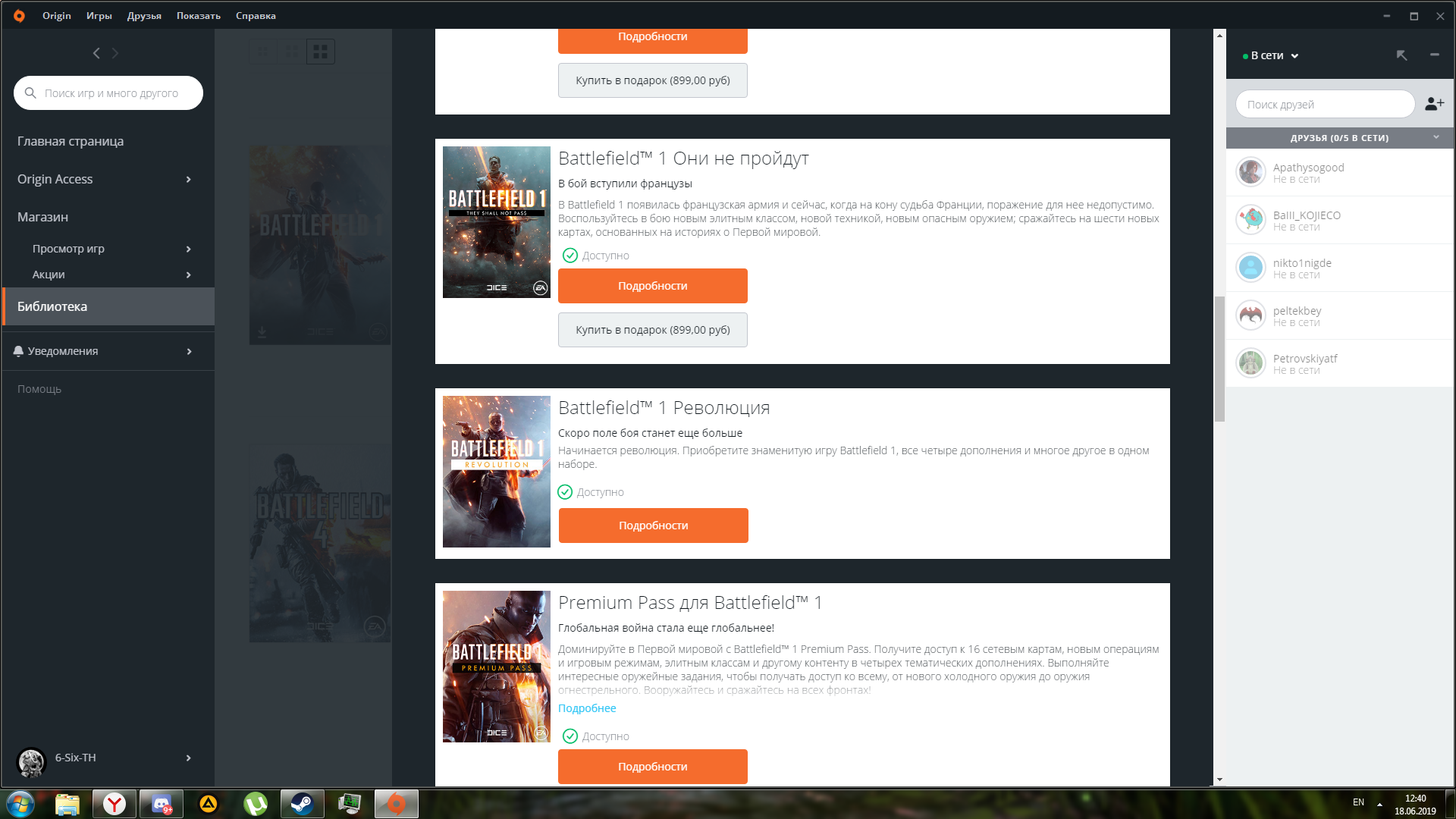Open nikto1nigde friend avatar

tap(1250, 268)
